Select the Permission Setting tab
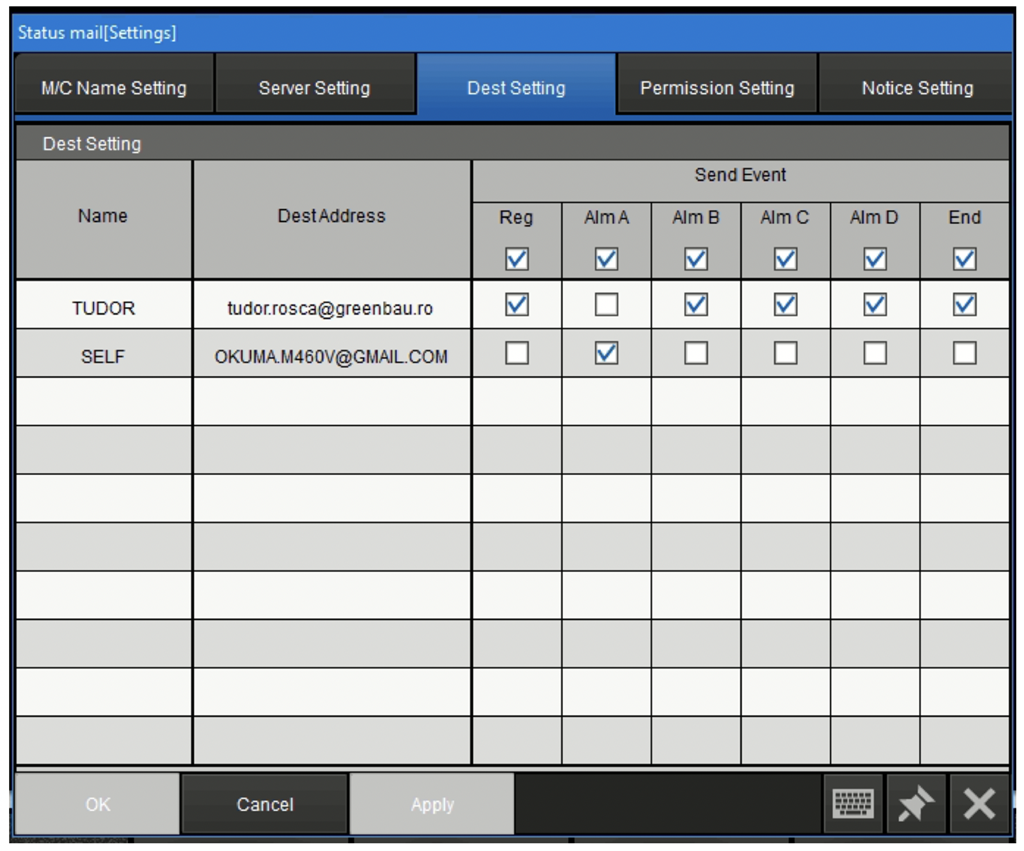This screenshot has height=851, width=1024. [717, 88]
